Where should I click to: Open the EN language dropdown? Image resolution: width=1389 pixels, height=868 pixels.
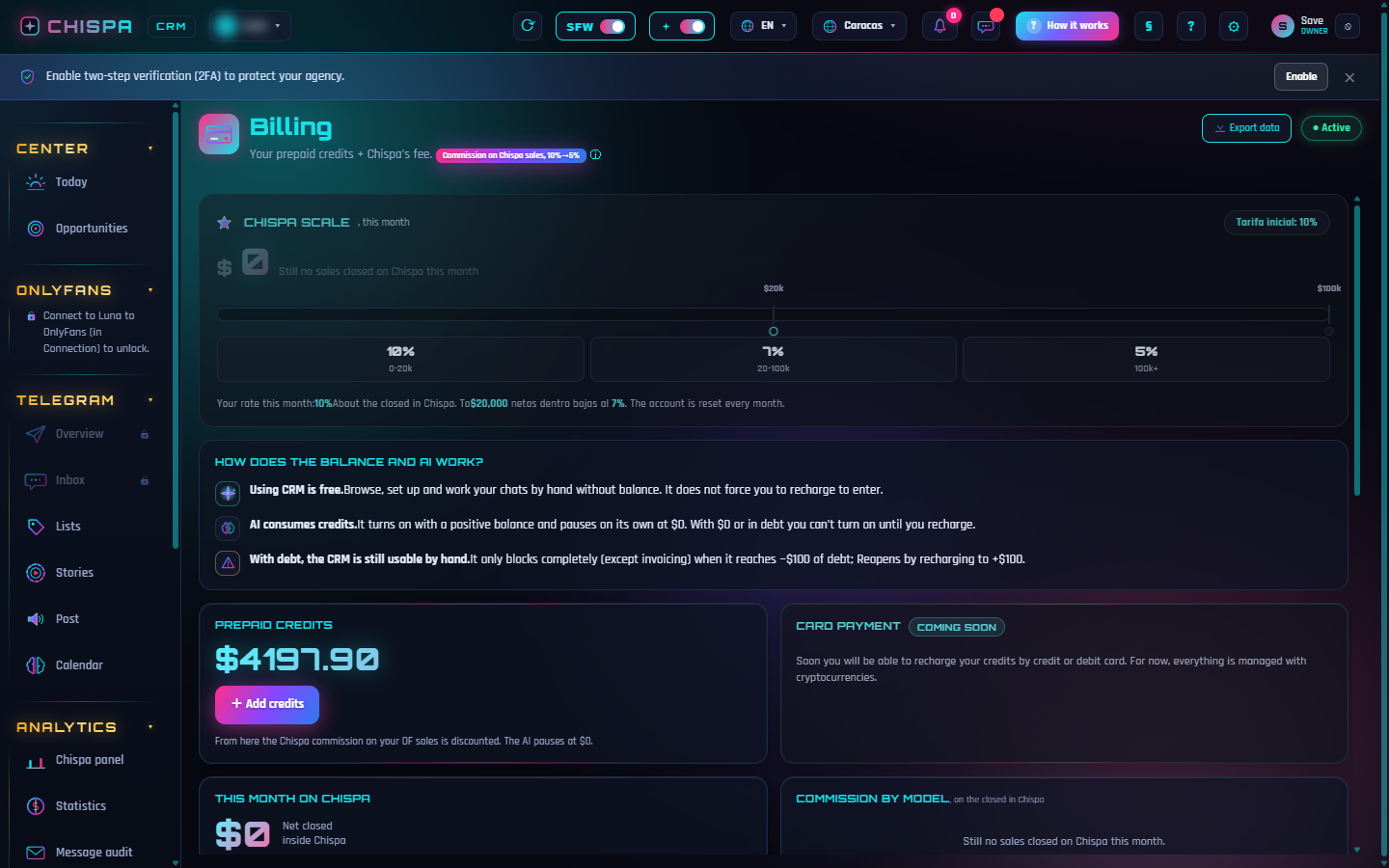point(763,26)
